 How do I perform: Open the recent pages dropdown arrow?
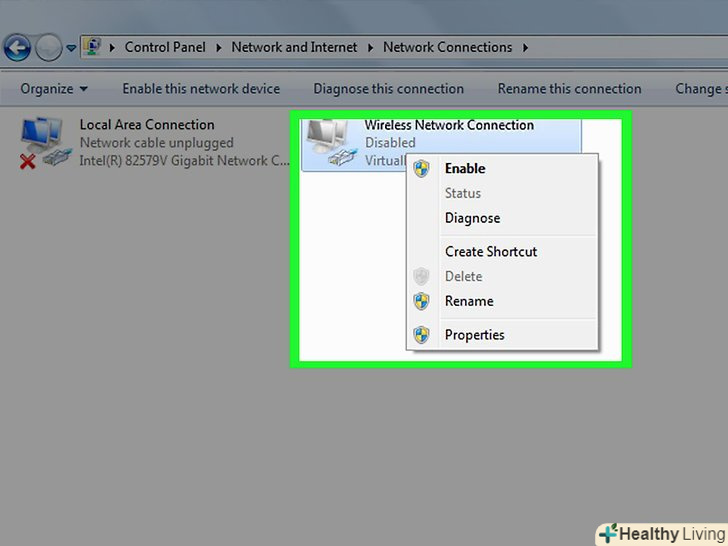[x=71, y=48]
